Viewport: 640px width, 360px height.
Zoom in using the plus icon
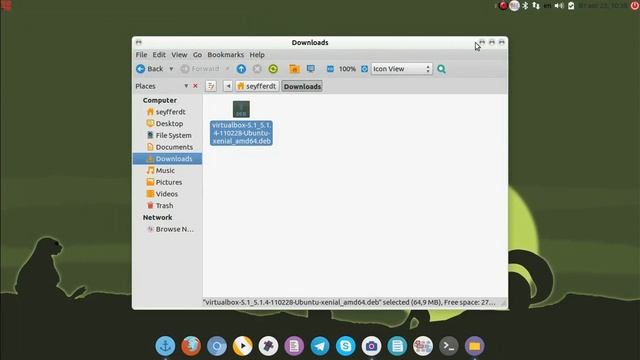click(364, 69)
